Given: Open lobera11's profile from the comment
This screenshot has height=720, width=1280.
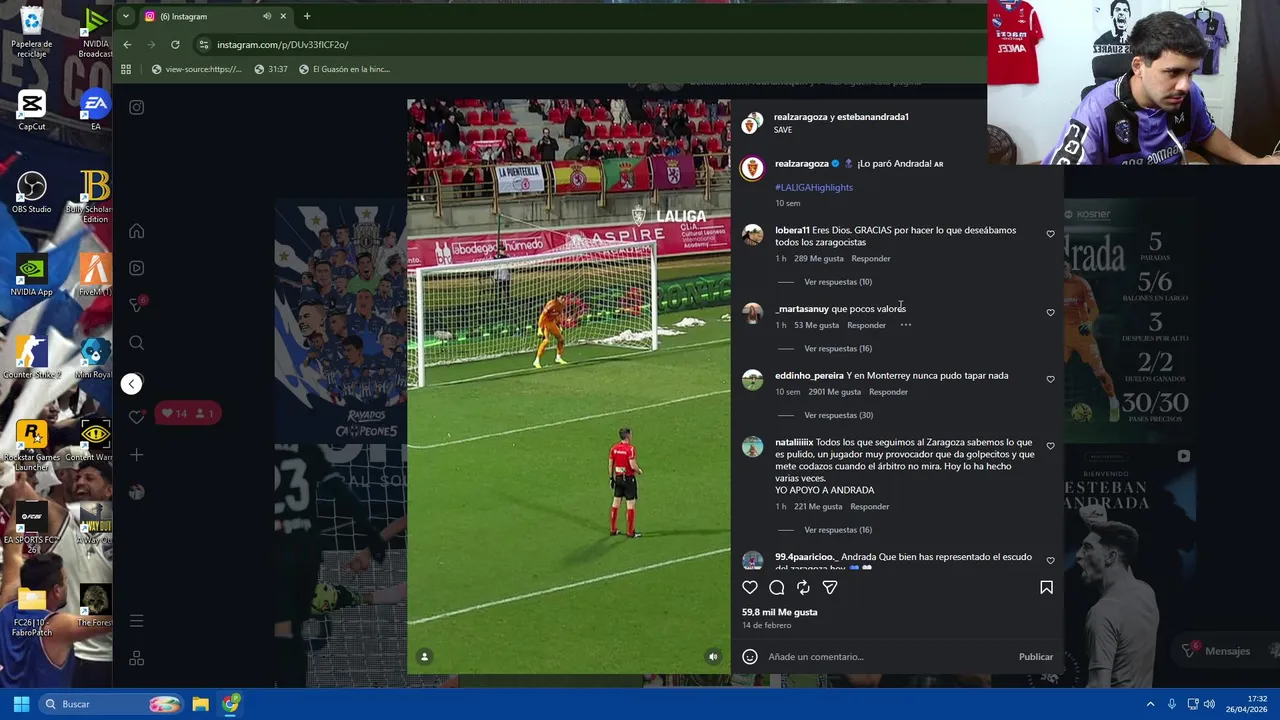Looking at the screenshot, I should coord(792,230).
